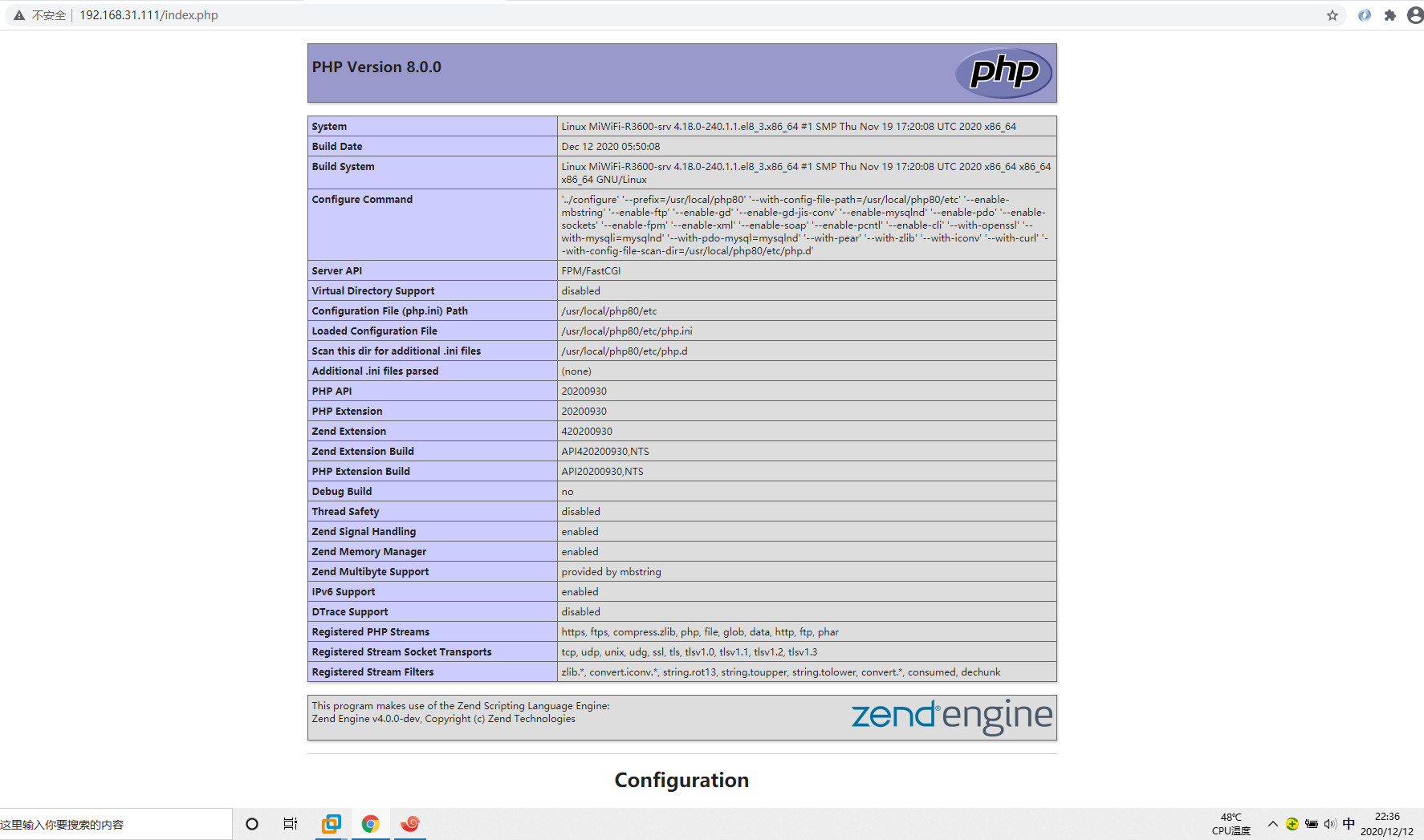The image size is (1424, 840).
Task: Click the System row label
Action: [x=329, y=127]
